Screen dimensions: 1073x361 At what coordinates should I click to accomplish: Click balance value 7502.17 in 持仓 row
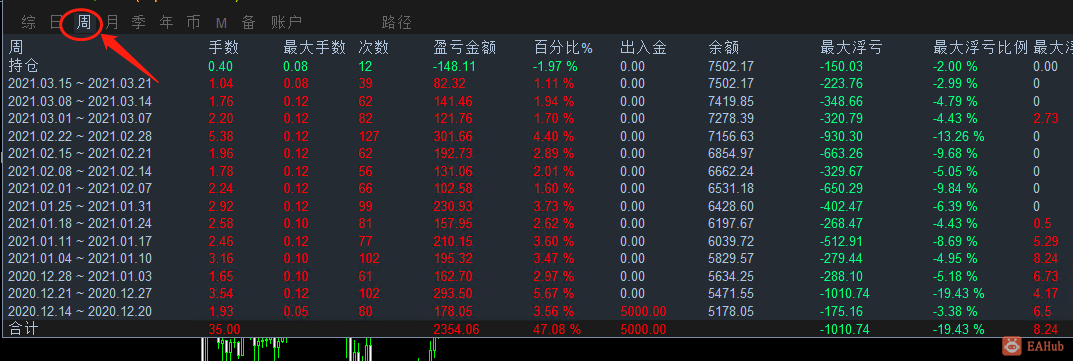(x=731, y=66)
